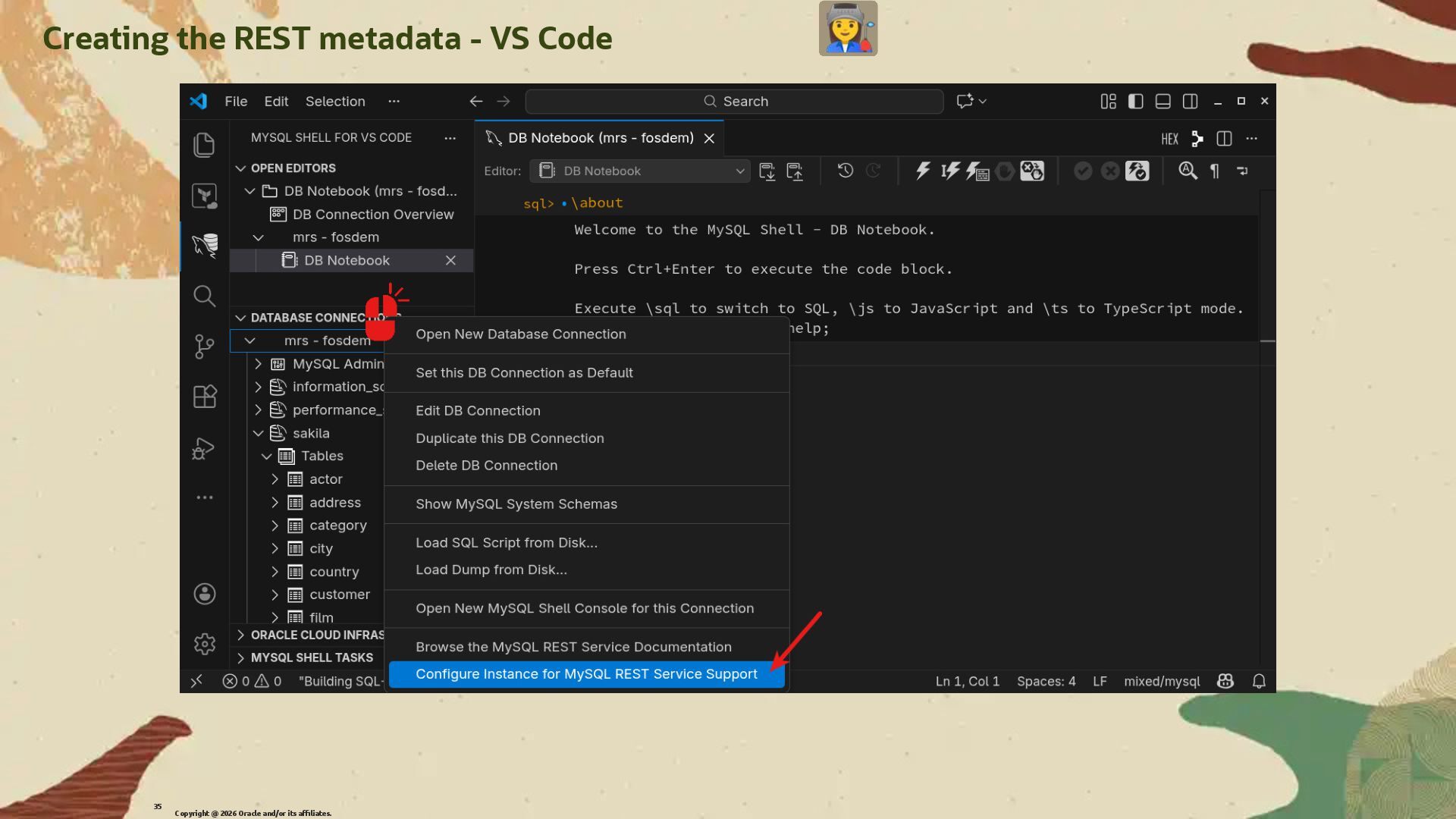Open the find magnifier tool in toolbar
The height and width of the screenshot is (819, 1456).
point(1188,171)
